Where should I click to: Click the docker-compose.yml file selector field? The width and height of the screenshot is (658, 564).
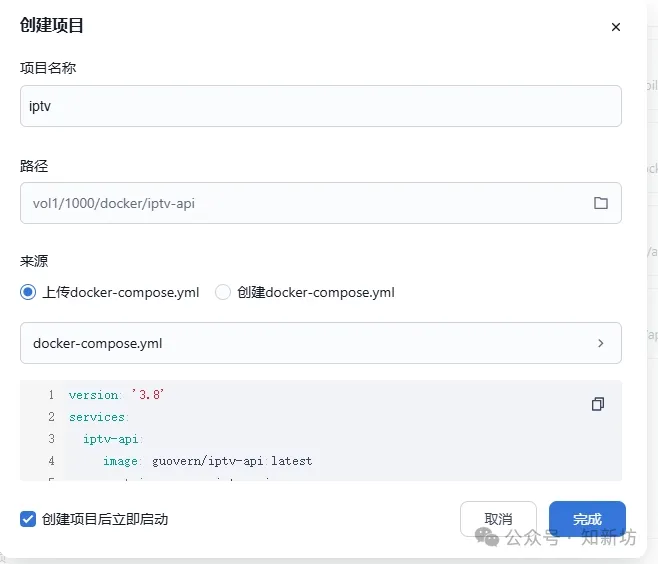[x=321, y=343]
